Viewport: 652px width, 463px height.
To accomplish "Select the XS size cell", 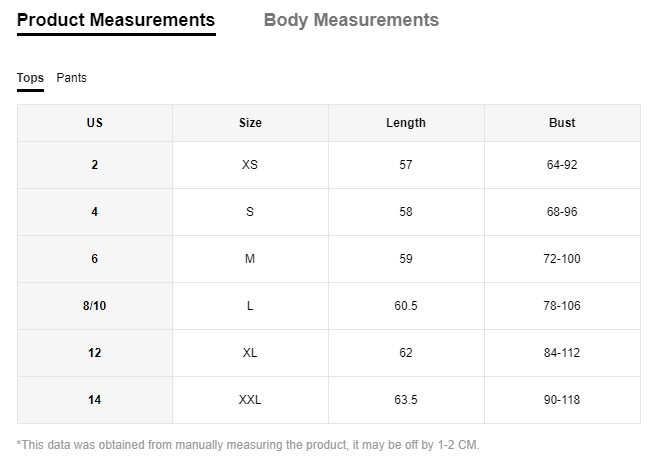I will [x=250, y=165].
